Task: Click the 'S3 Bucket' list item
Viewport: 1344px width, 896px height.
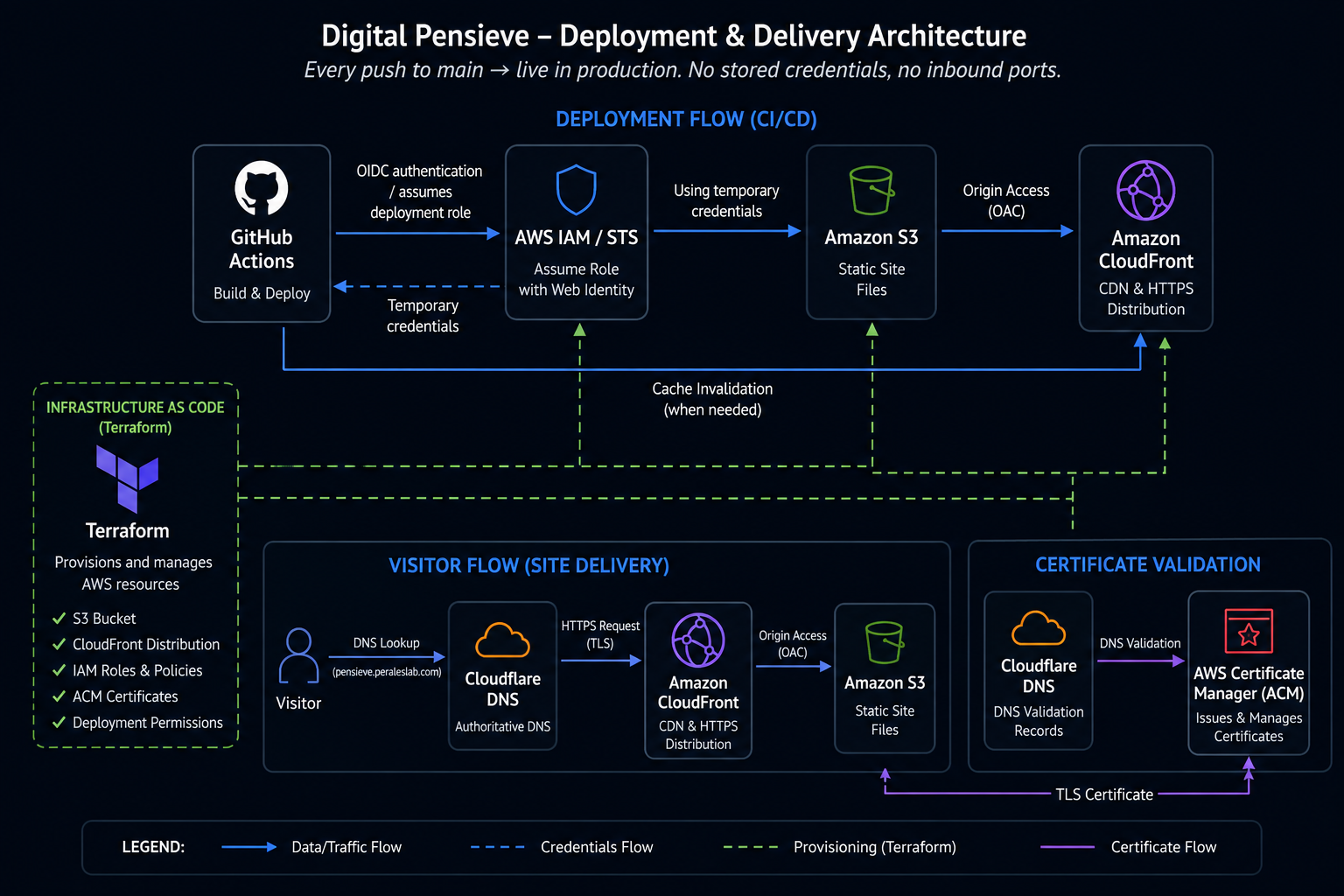Action: click(104, 619)
